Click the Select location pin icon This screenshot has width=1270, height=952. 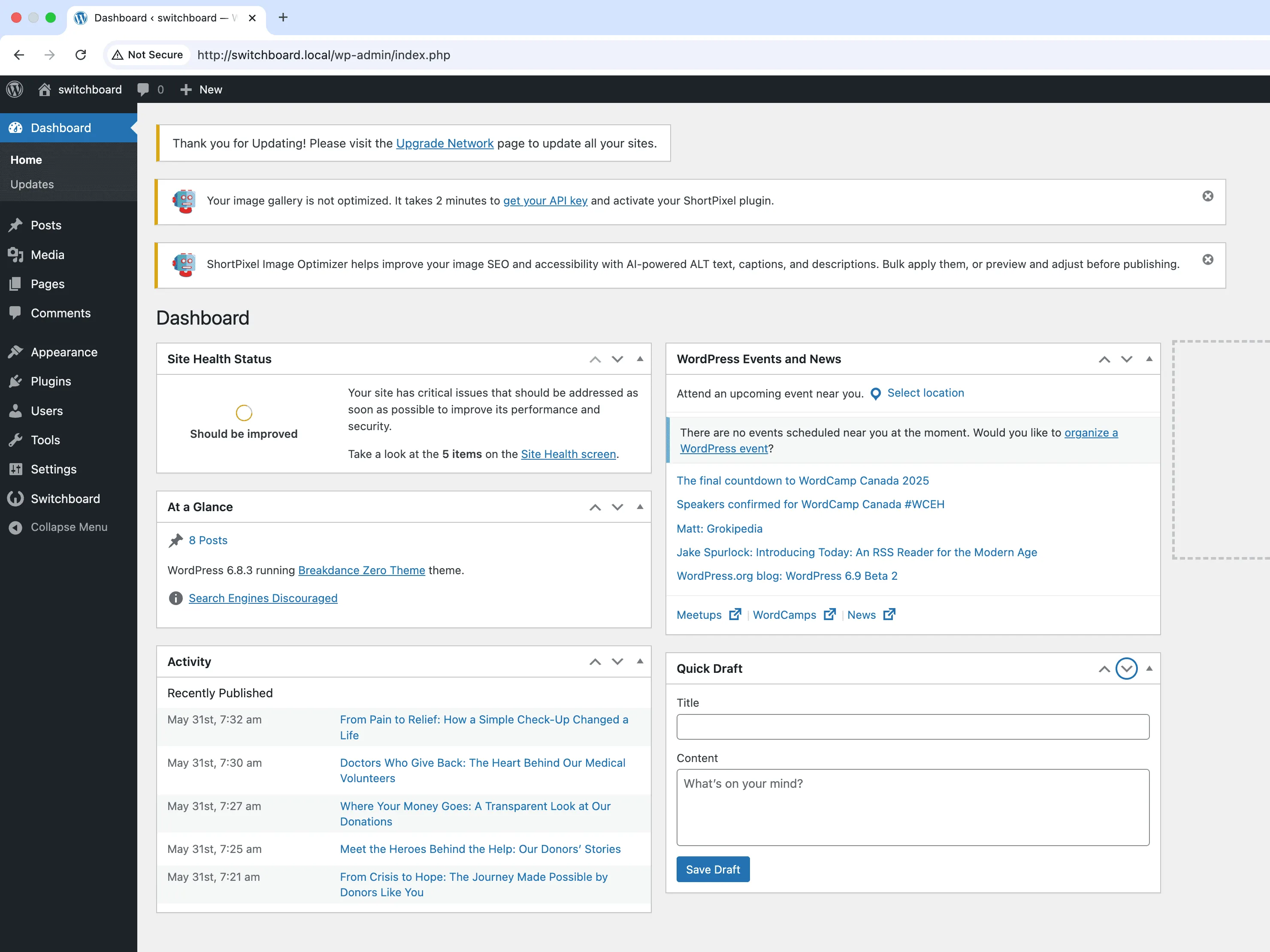click(876, 394)
